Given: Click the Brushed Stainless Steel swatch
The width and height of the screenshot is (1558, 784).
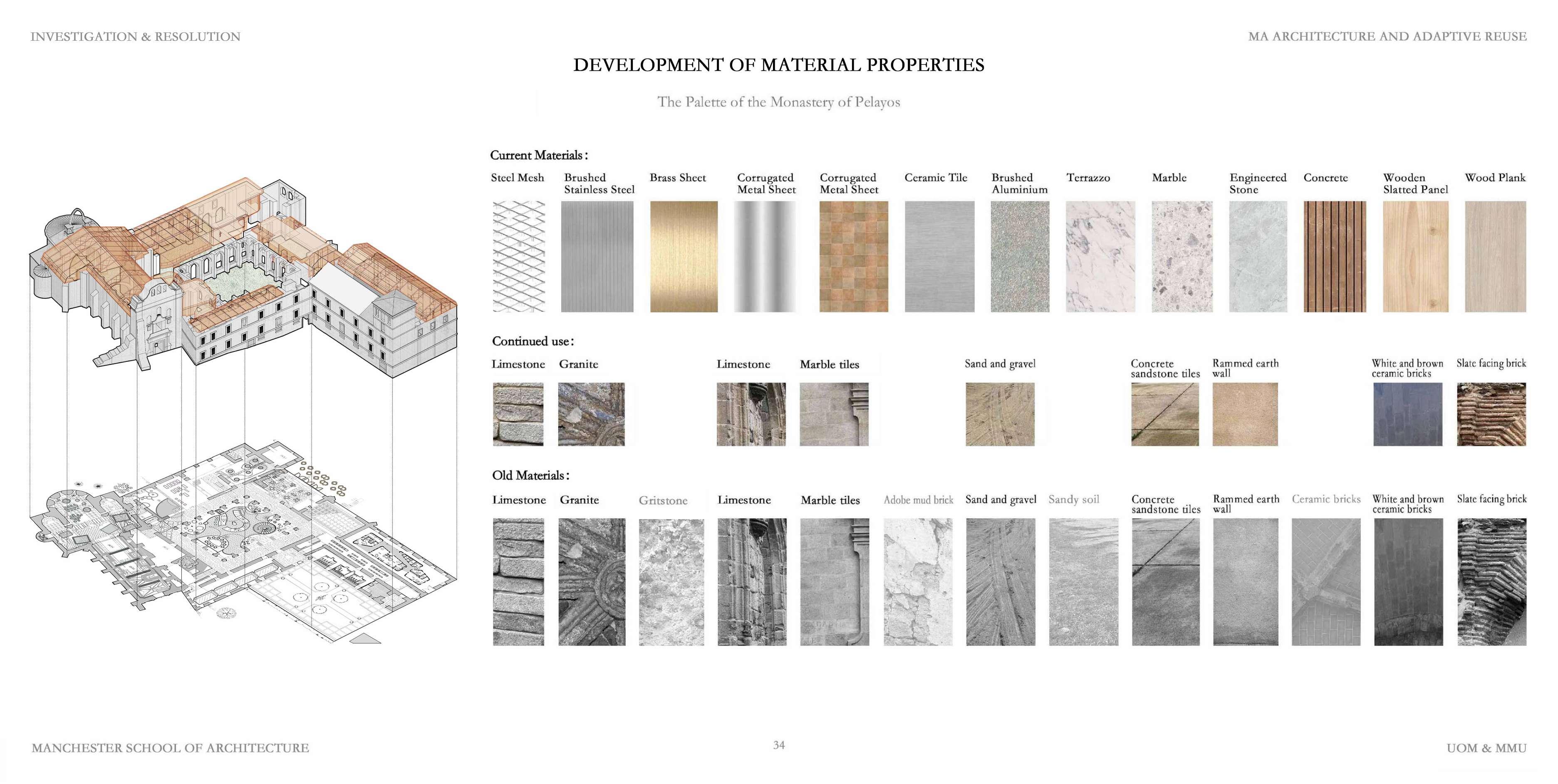Looking at the screenshot, I should tap(597, 256).
